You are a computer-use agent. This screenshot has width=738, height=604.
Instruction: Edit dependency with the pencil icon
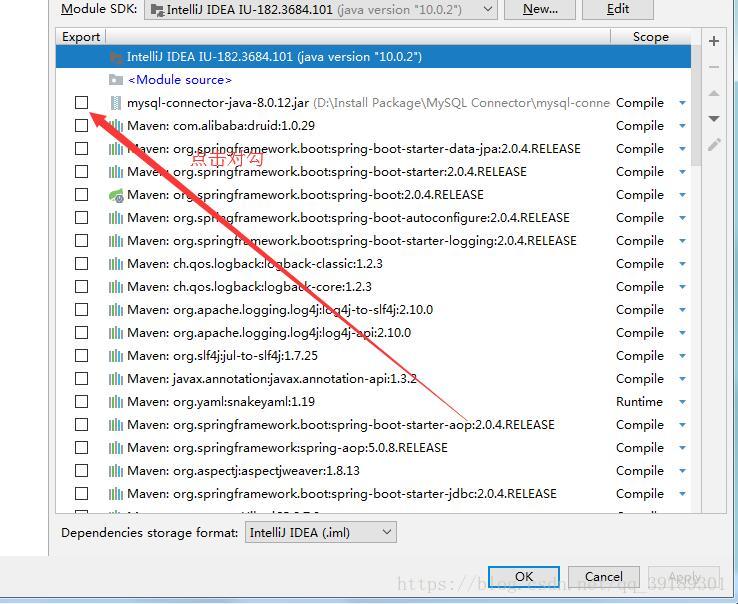714,145
